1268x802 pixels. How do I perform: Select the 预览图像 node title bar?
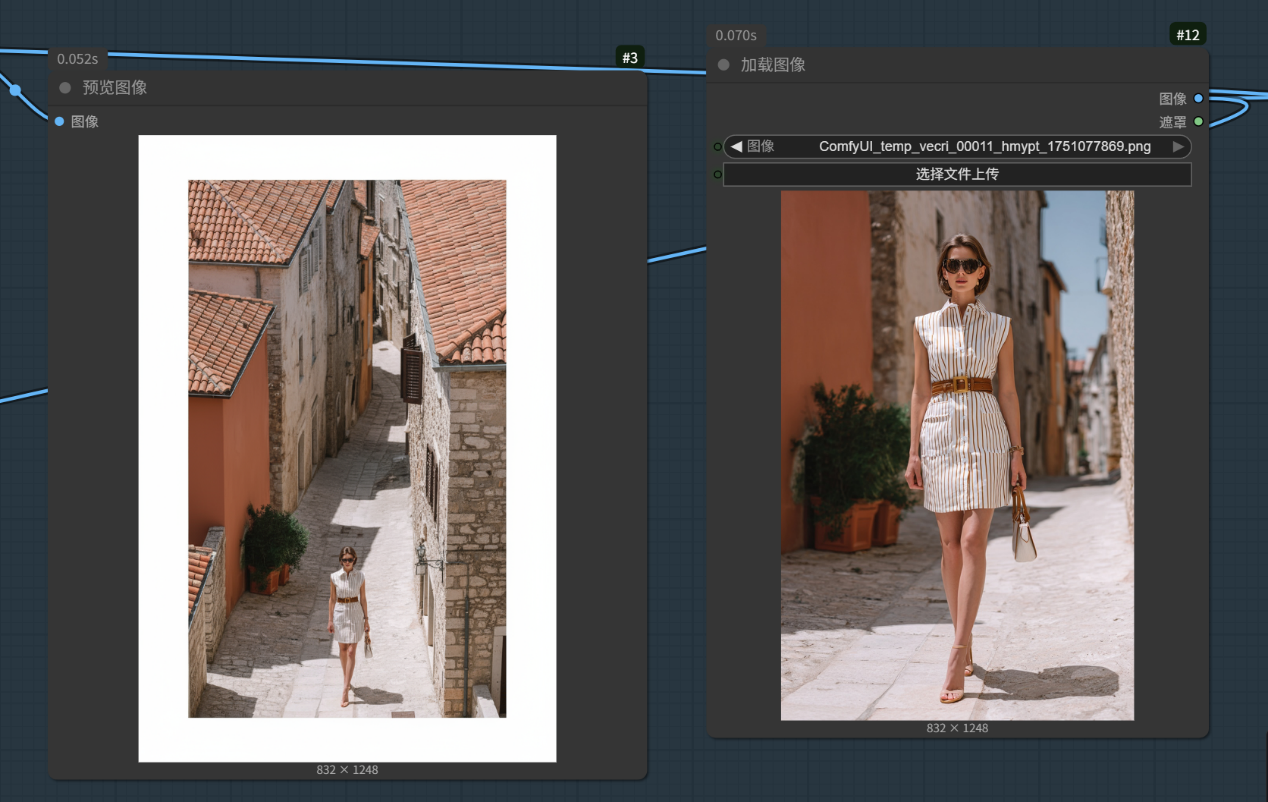[350, 88]
